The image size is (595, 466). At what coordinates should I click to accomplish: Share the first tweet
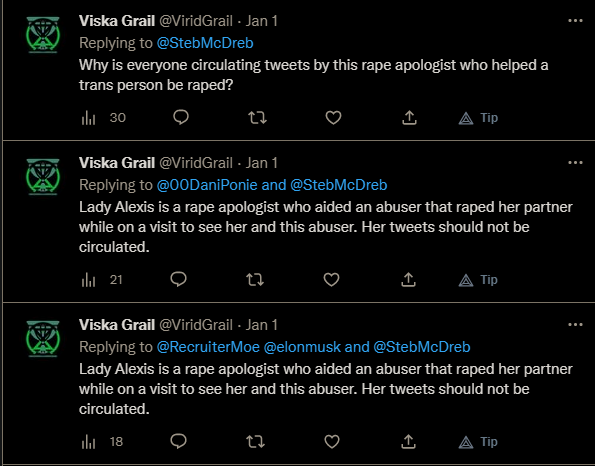point(409,118)
